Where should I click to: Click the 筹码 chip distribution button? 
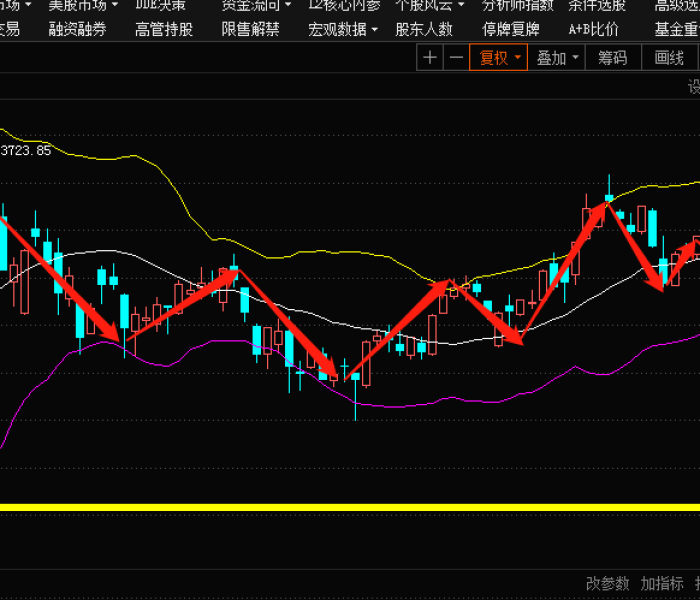(x=613, y=58)
